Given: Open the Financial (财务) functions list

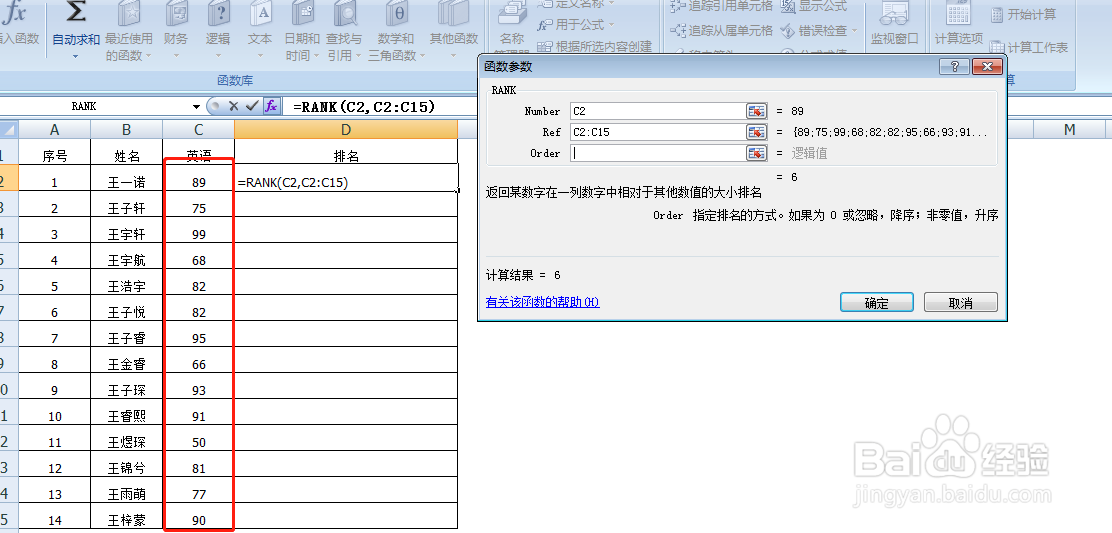Looking at the screenshot, I should click(x=176, y=32).
